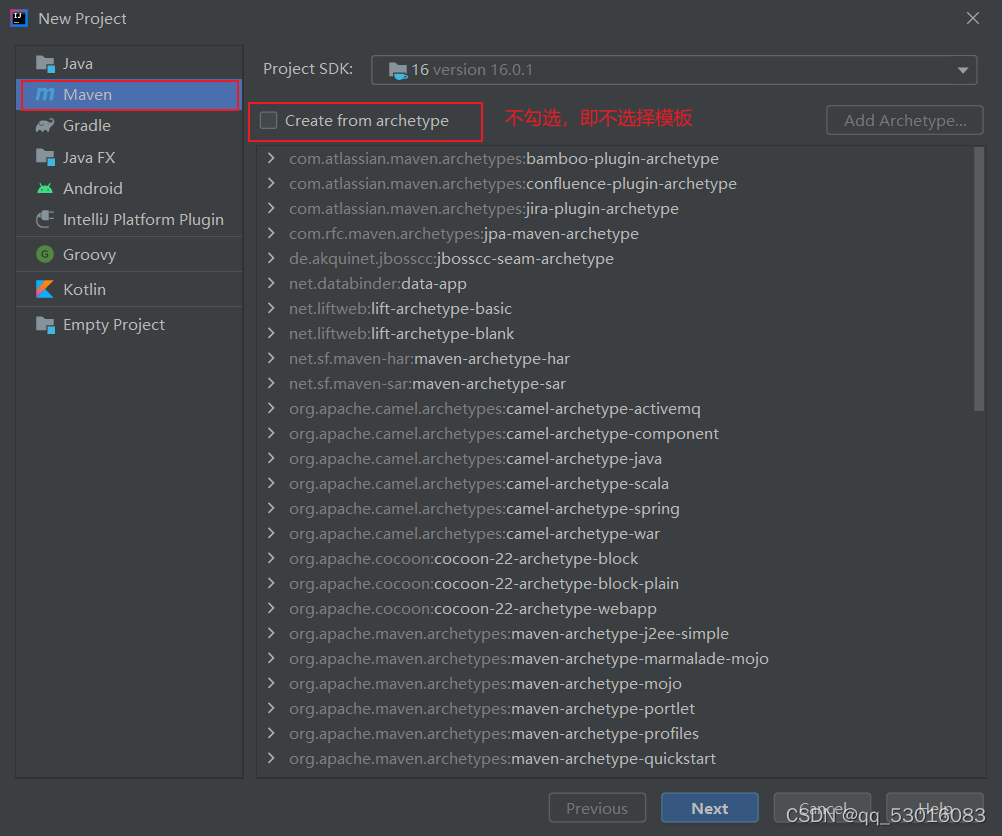Click the Next button
The image size is (1002, 836).
click(709, 809)
